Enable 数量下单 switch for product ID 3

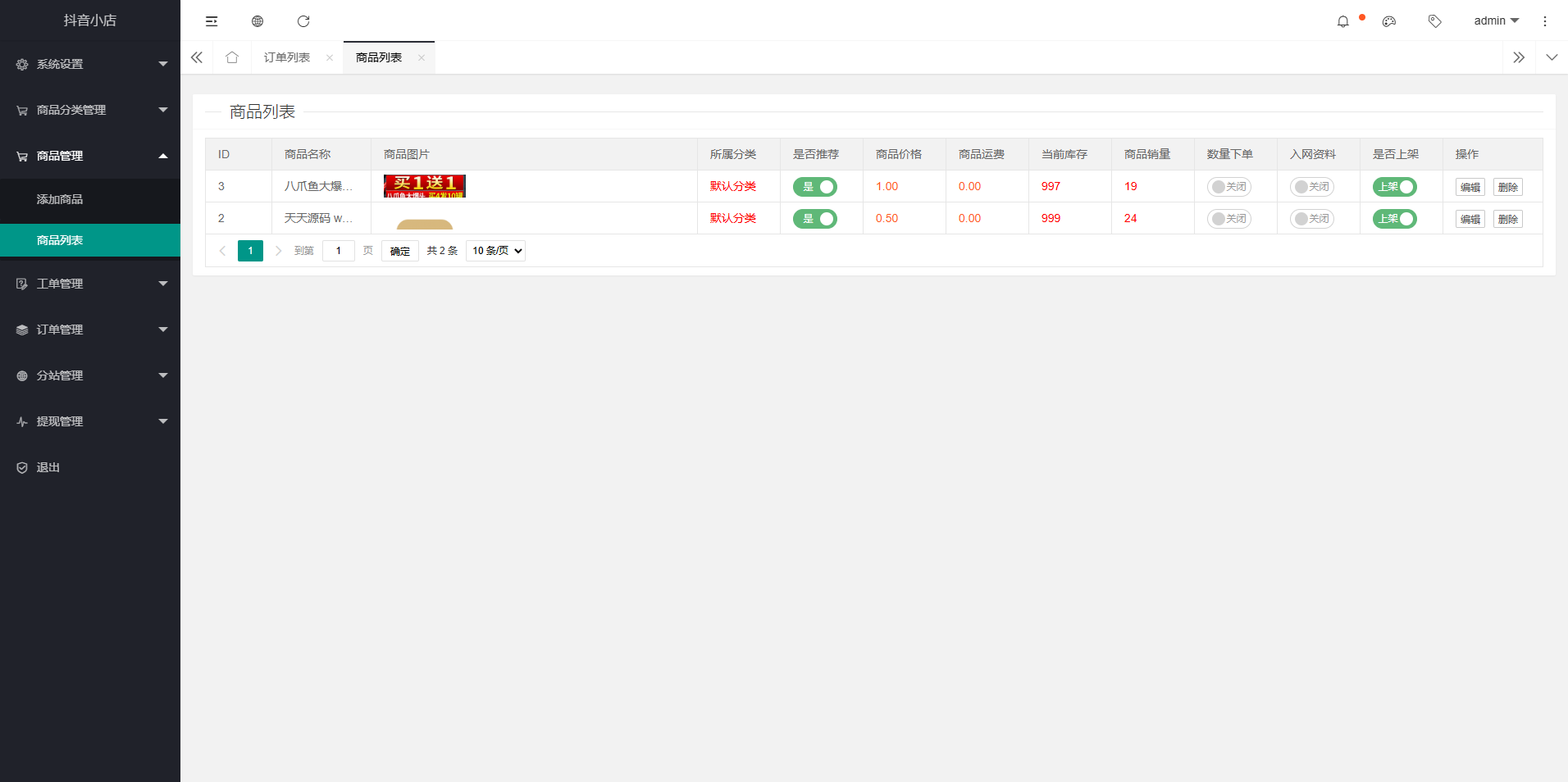1228,187
